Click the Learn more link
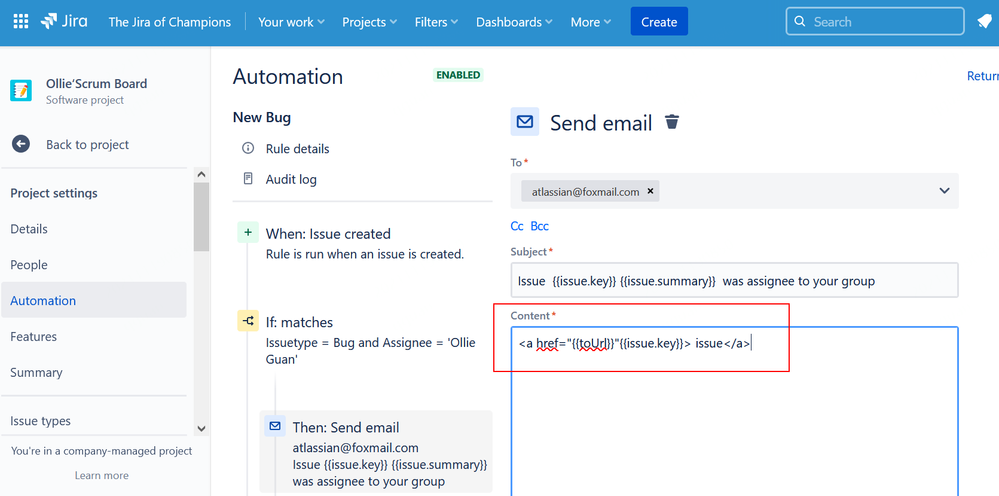This screenshot has height=496, width=999. pyautogui.click(x=101, y=475)
